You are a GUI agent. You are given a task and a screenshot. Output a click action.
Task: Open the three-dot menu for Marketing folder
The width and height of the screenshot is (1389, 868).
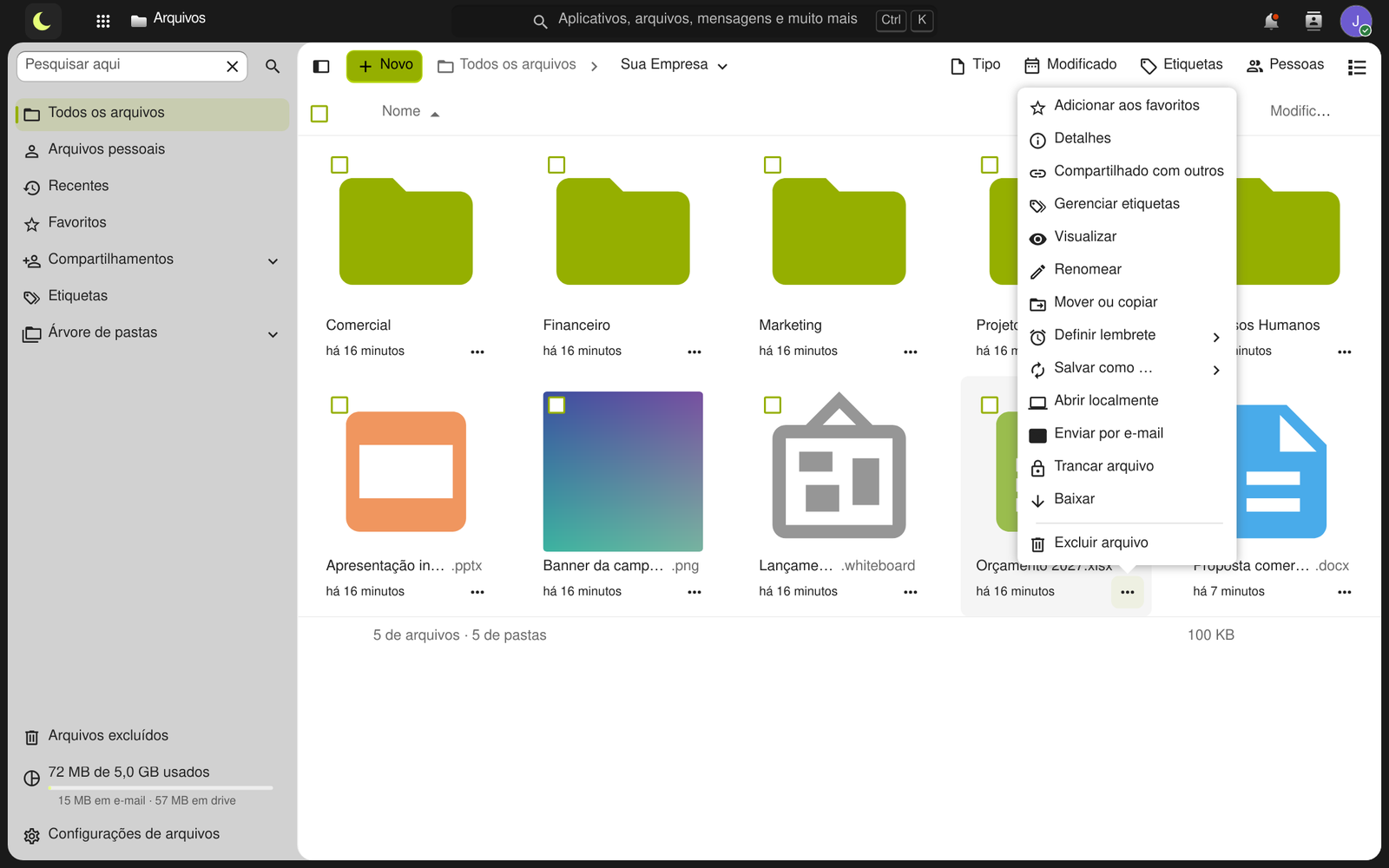(911, 352)
